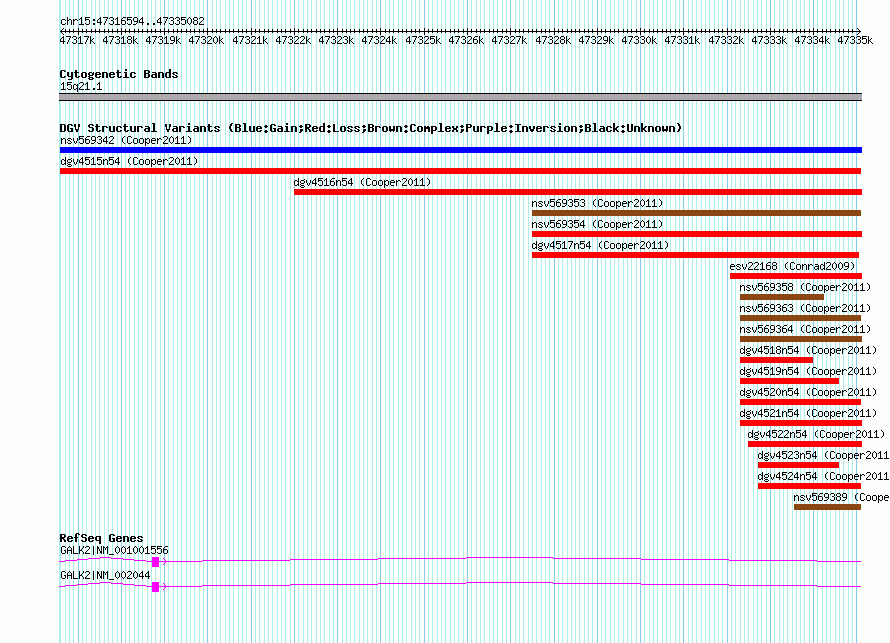This screenshot has width=890, height=643.
Task: Select the nsv569358 (Cooper2011) label
Action: (x=805, y=287)
